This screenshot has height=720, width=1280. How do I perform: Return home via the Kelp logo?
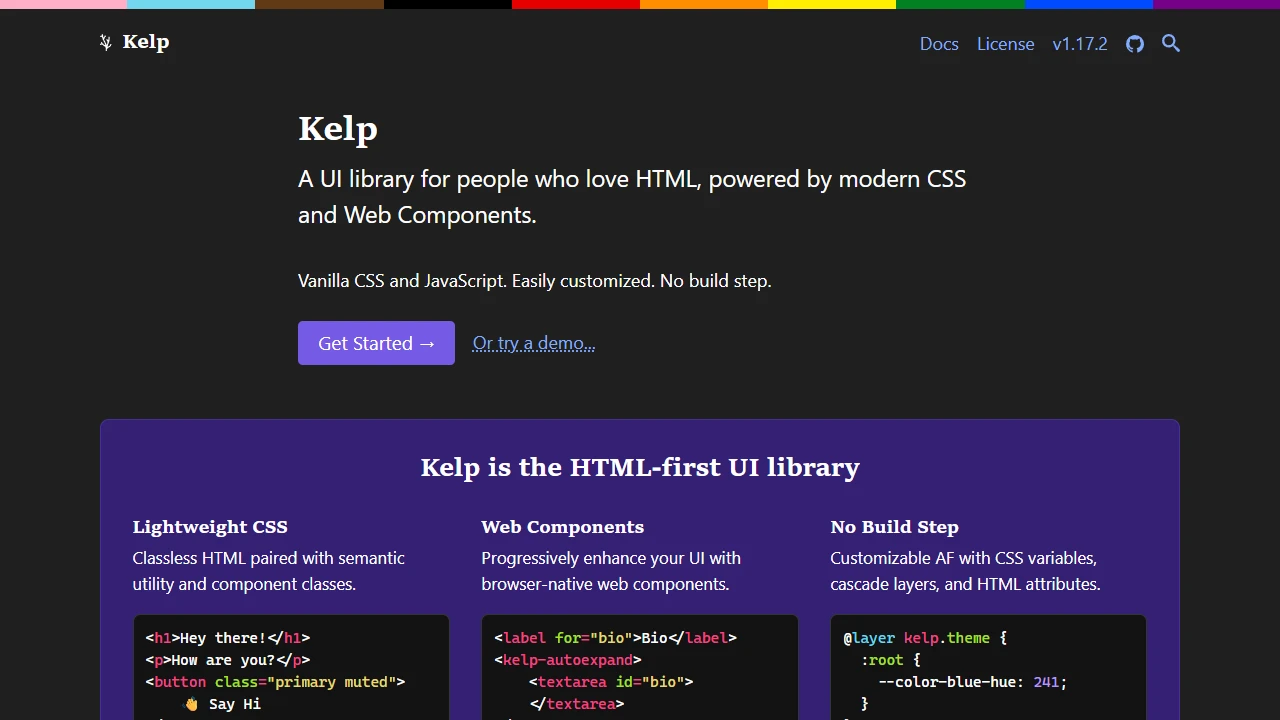point(134,42)
